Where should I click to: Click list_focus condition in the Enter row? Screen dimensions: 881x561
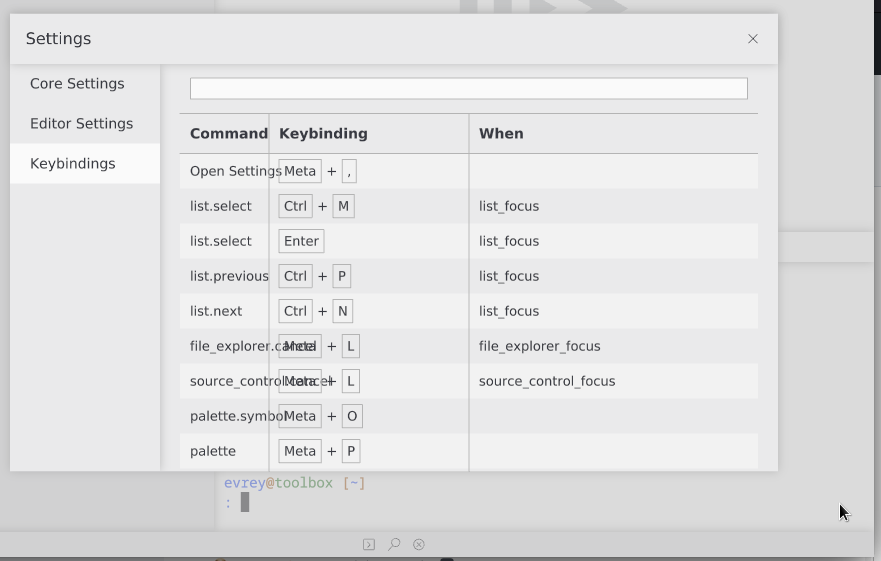[508, 241]
